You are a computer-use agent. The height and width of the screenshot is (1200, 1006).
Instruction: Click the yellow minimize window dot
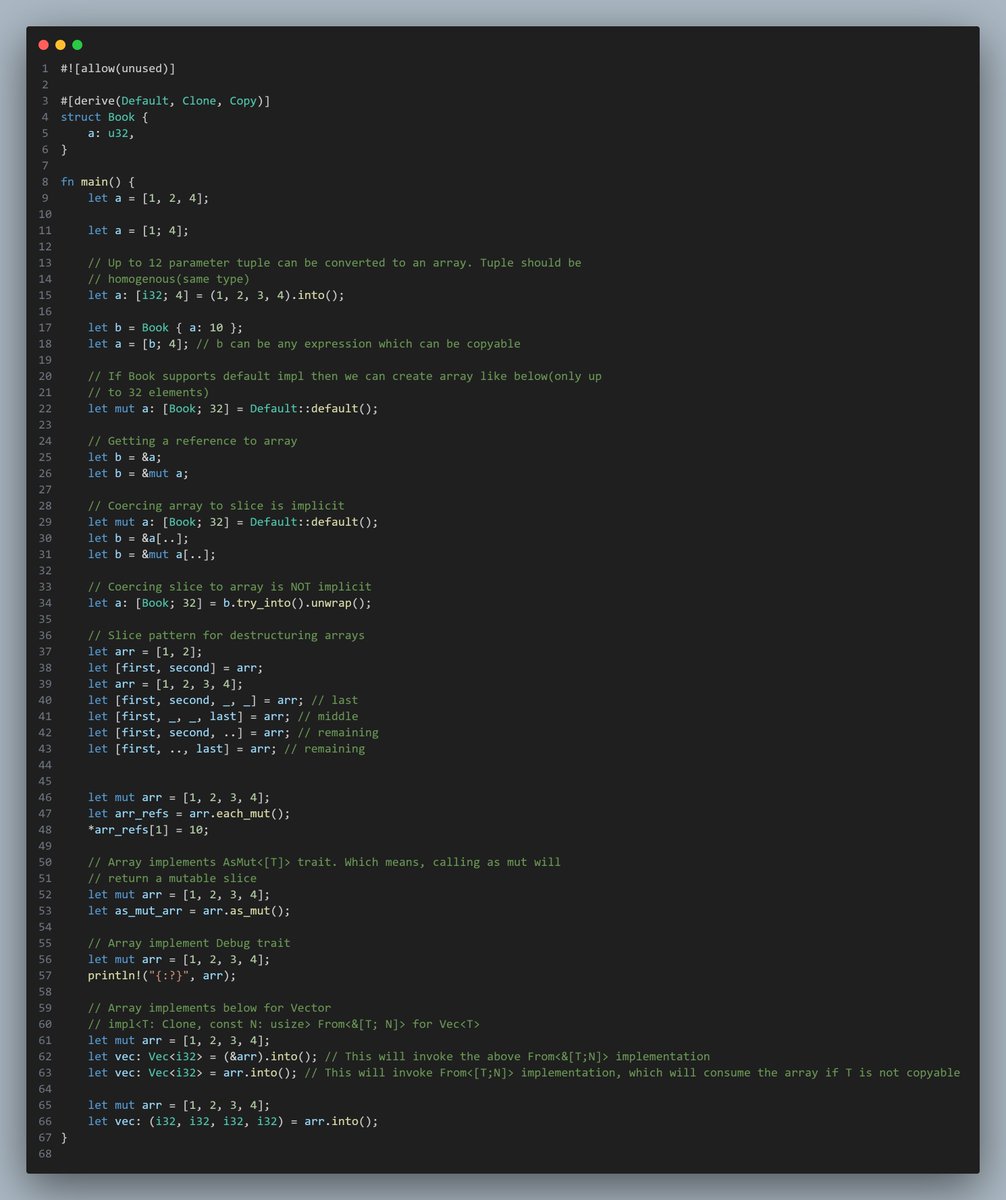coord(60,45)
